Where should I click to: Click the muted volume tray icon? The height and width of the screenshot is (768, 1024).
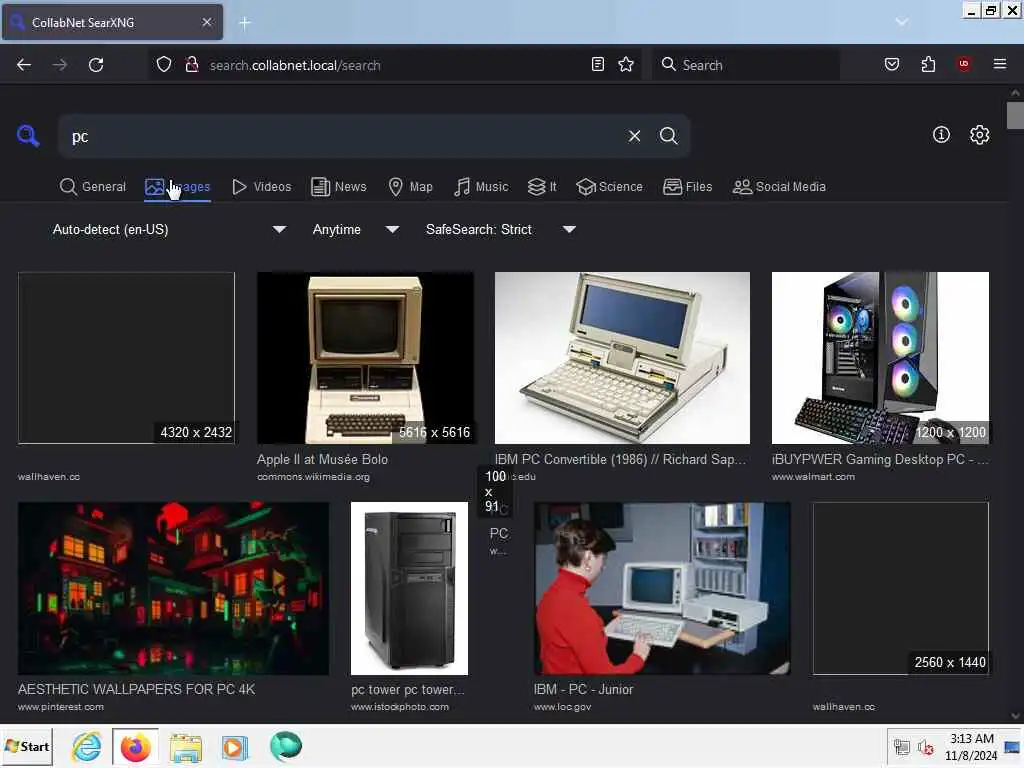tap(925, 747)
